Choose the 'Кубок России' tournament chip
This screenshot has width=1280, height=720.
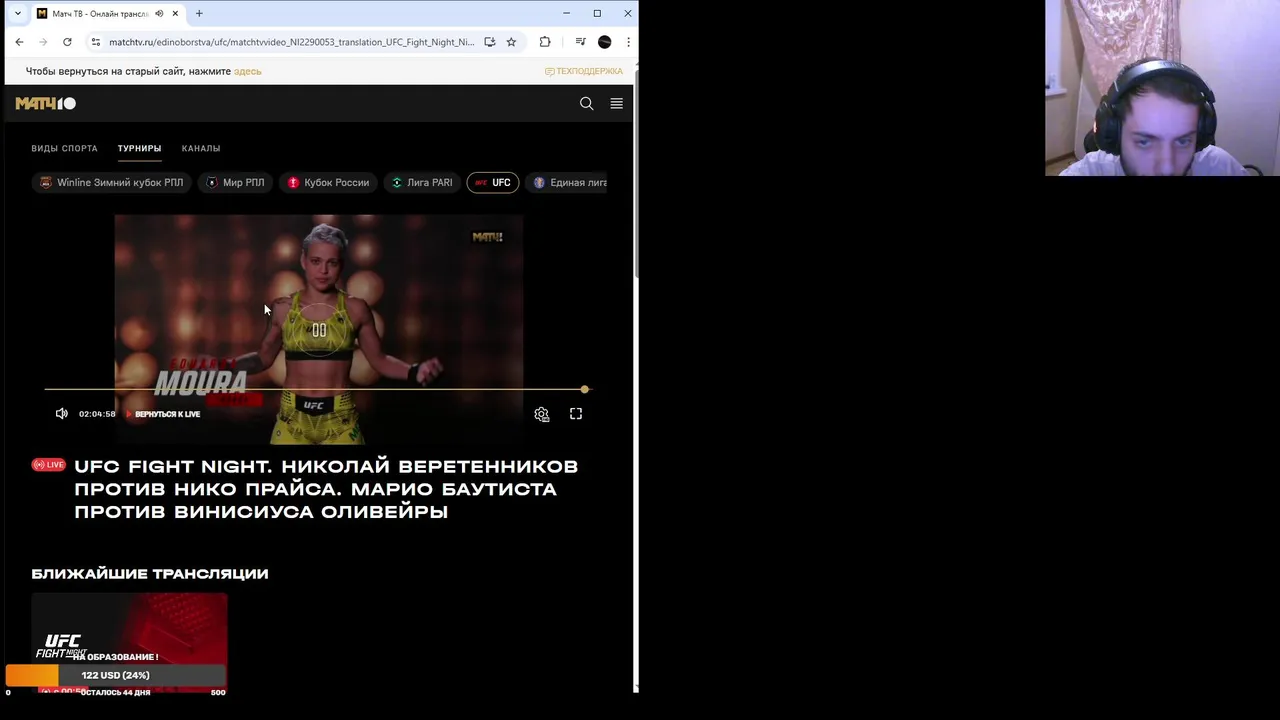(x=328, y=182)
